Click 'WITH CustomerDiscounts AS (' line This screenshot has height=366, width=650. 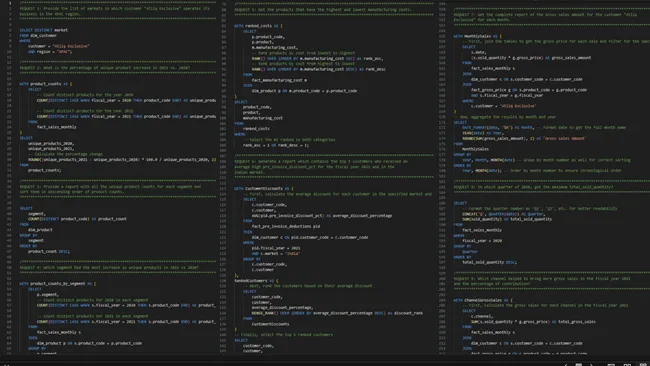click(264, 189)
